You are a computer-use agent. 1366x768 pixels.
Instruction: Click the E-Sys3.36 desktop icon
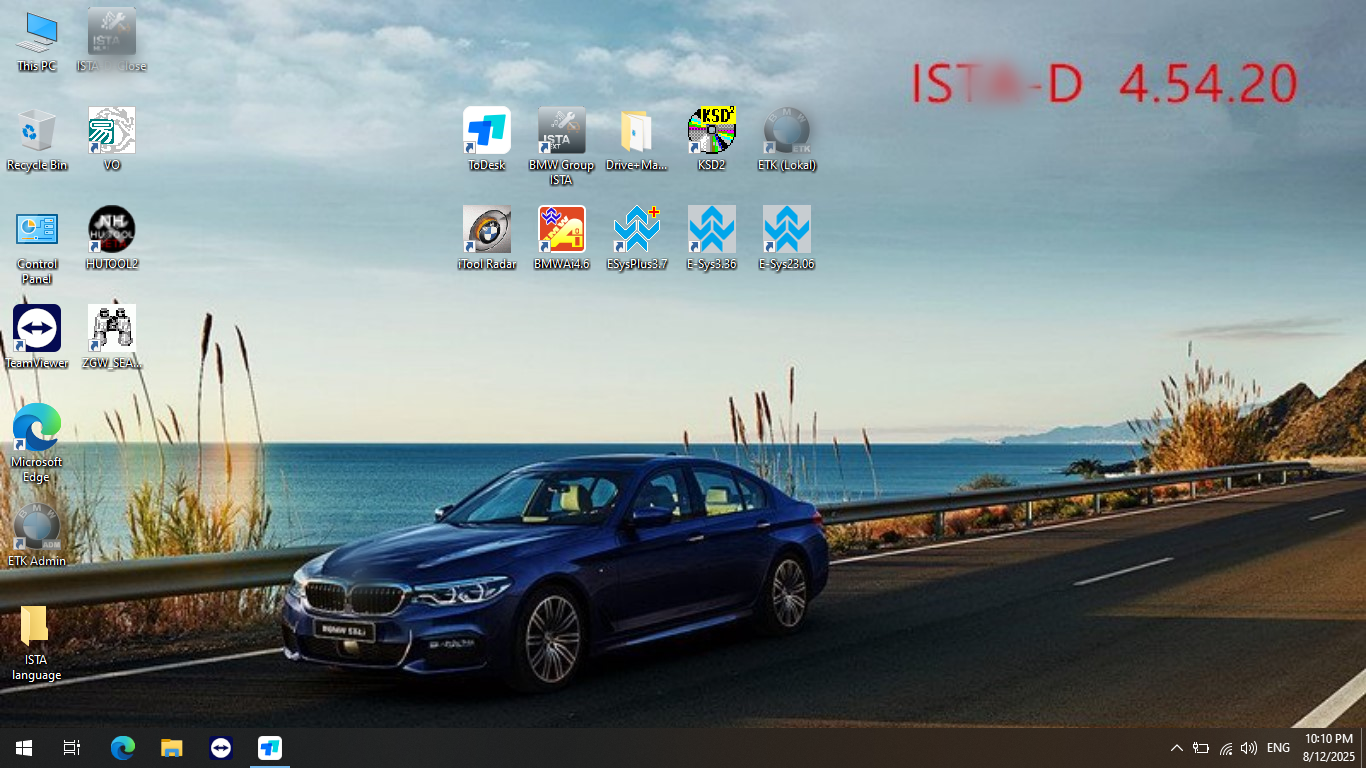(711, 230)
